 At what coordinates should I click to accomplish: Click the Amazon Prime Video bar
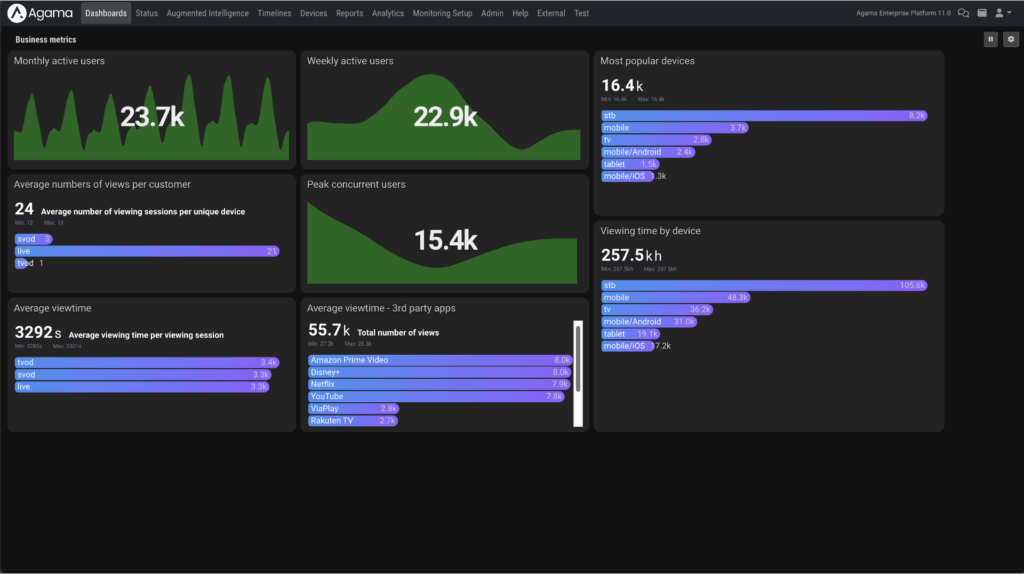(440, 360)
